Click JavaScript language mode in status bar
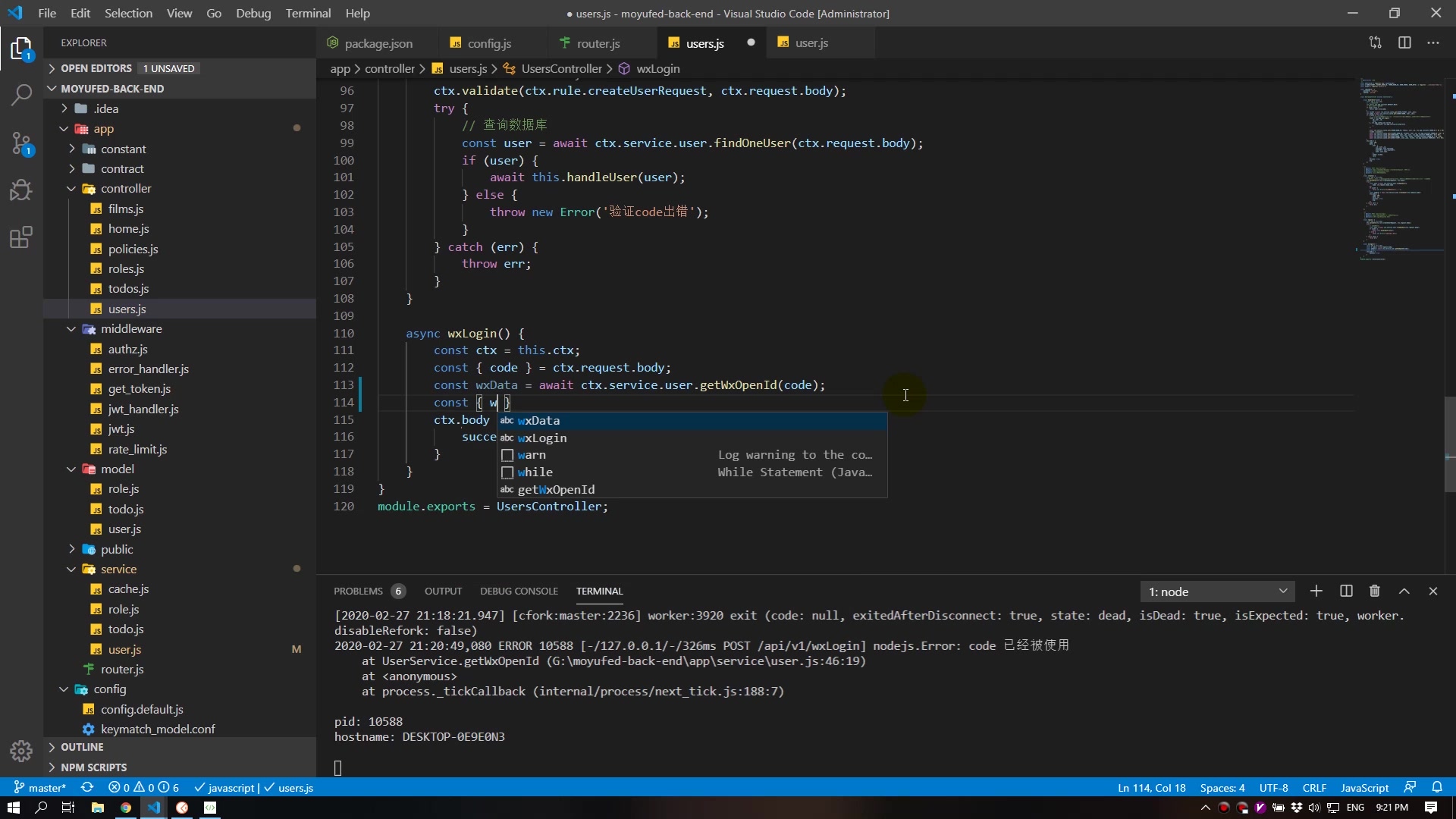The height and width of the screenshot is (819, 1456). [1364, 788]
